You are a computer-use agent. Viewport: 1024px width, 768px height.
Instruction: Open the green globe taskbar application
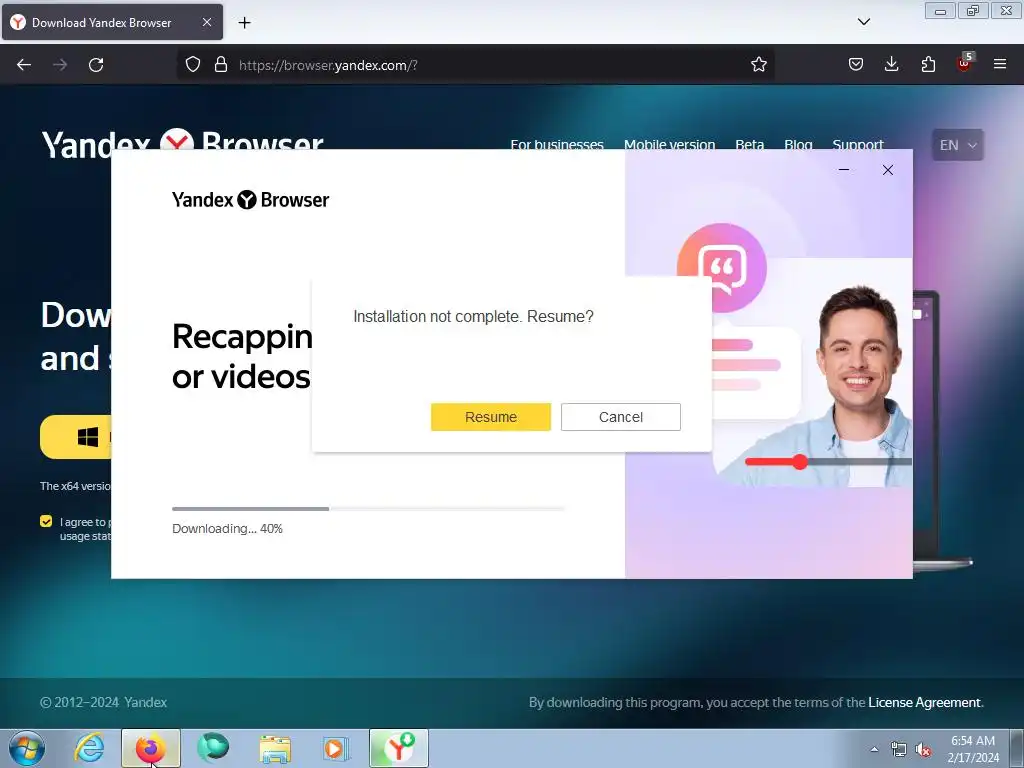(213, 748)
